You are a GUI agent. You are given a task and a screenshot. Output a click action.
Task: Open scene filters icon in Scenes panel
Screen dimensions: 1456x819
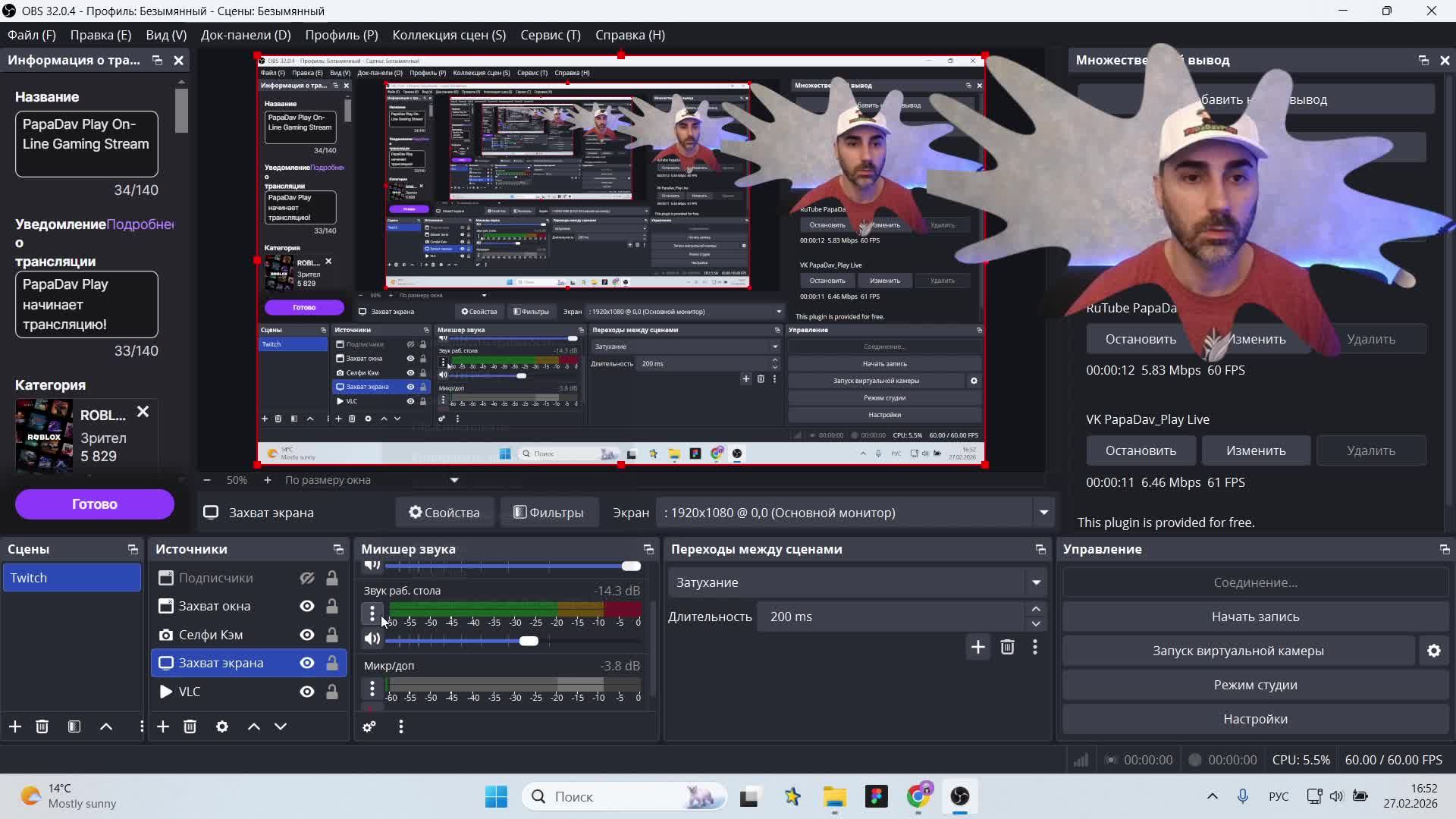pyautogui.click(x=74, y=726)
